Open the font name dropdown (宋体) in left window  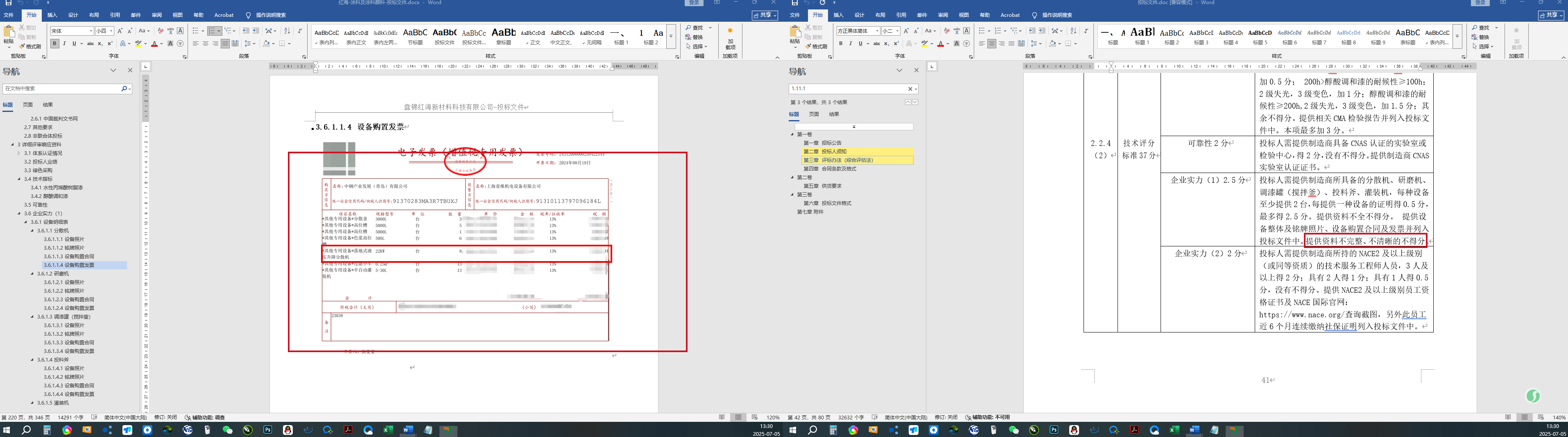pyautogui.click(x=91, y=31)
